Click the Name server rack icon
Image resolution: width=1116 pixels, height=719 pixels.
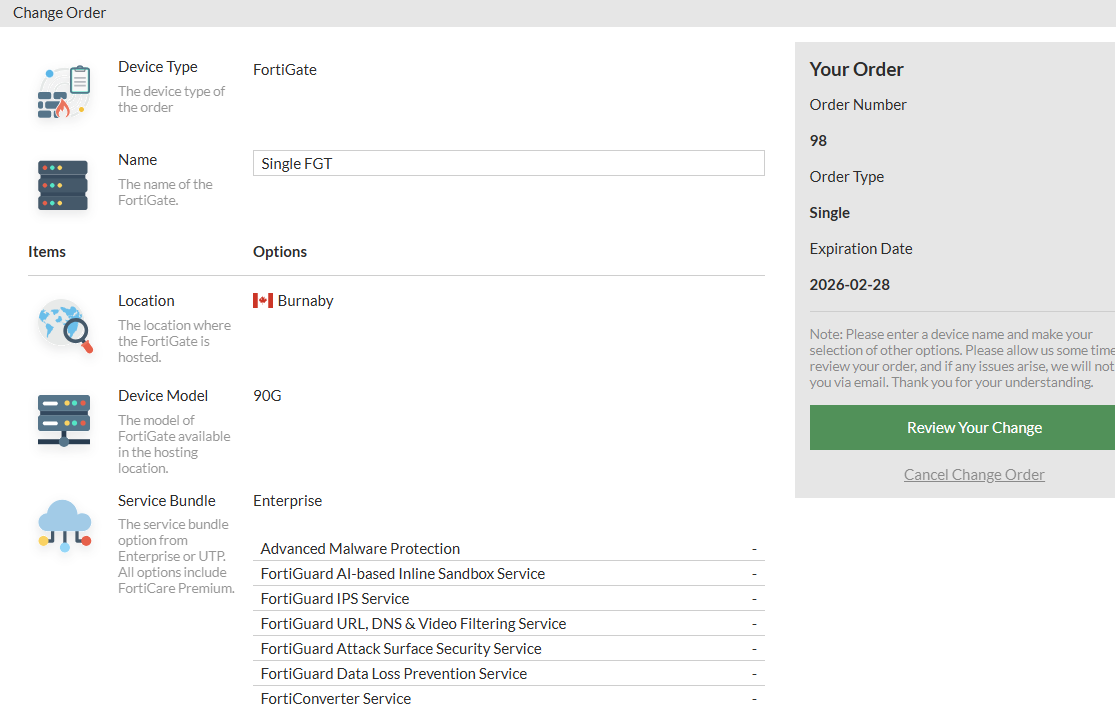pos(63,185)
